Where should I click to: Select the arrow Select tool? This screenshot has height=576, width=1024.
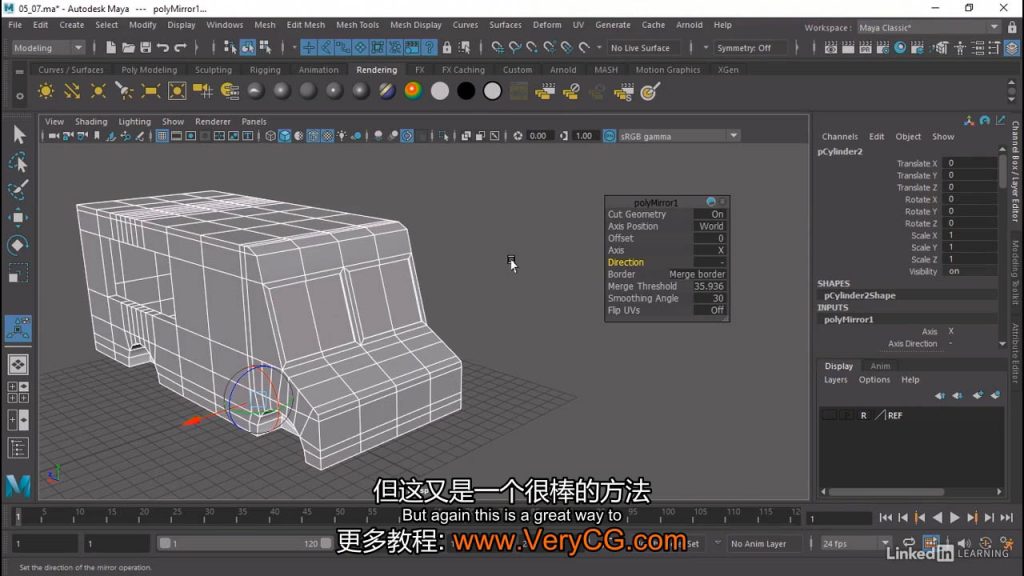(18, 135)
